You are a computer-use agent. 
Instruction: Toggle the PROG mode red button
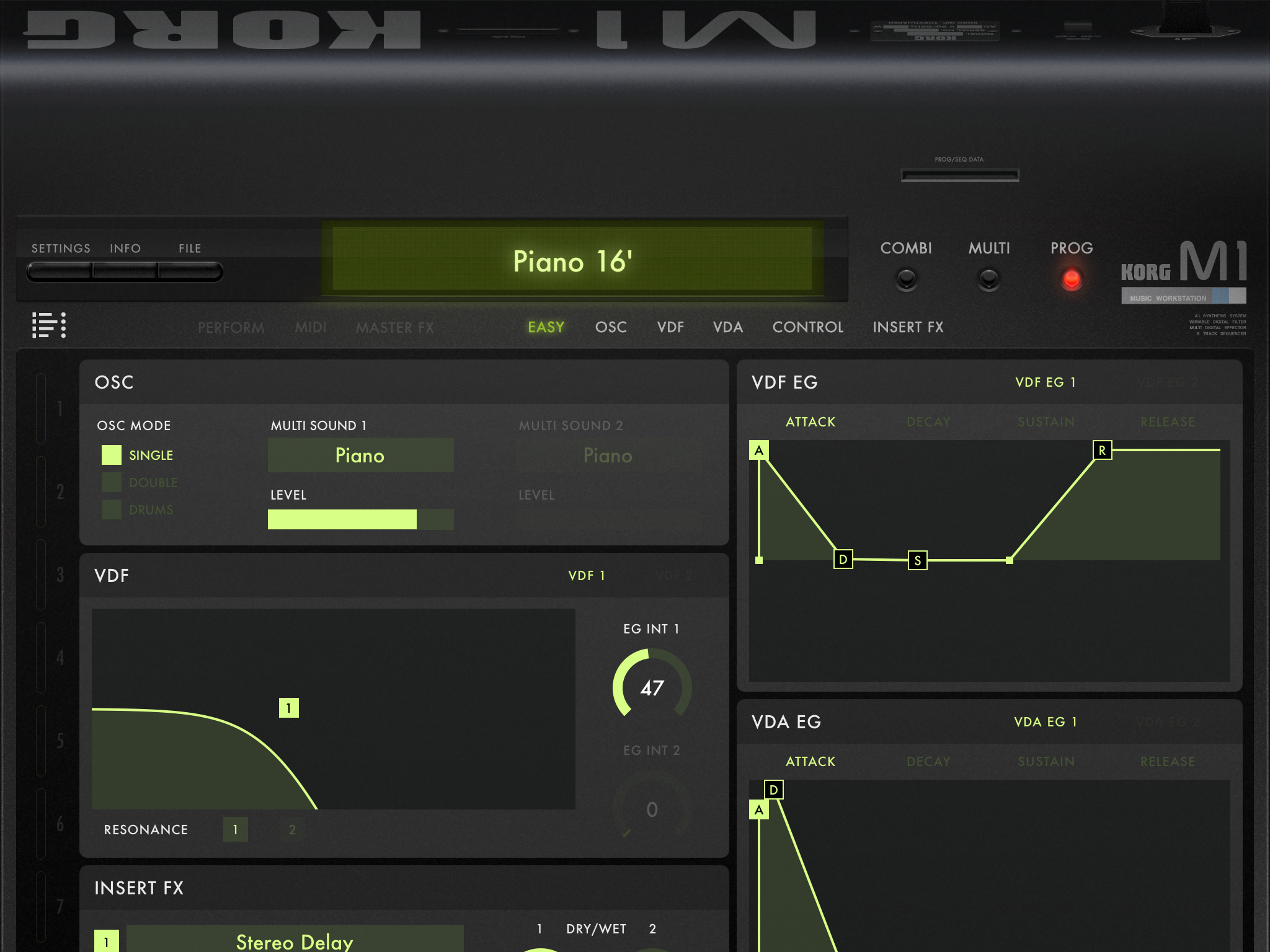tap(1071, 279)
